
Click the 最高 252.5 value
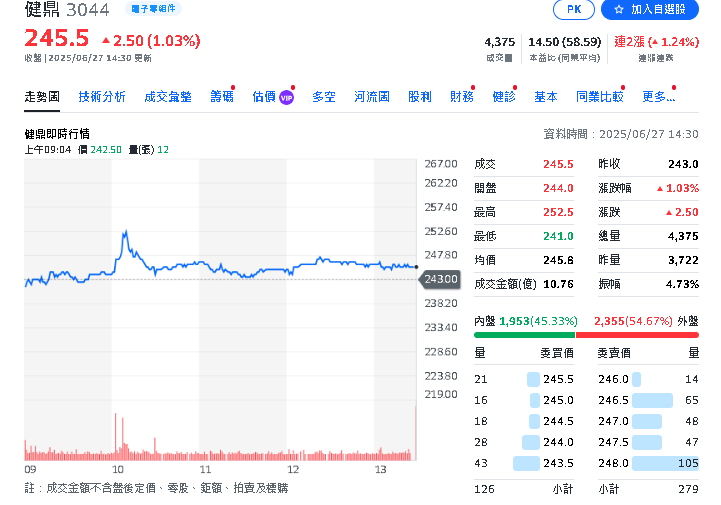(558, 212)
